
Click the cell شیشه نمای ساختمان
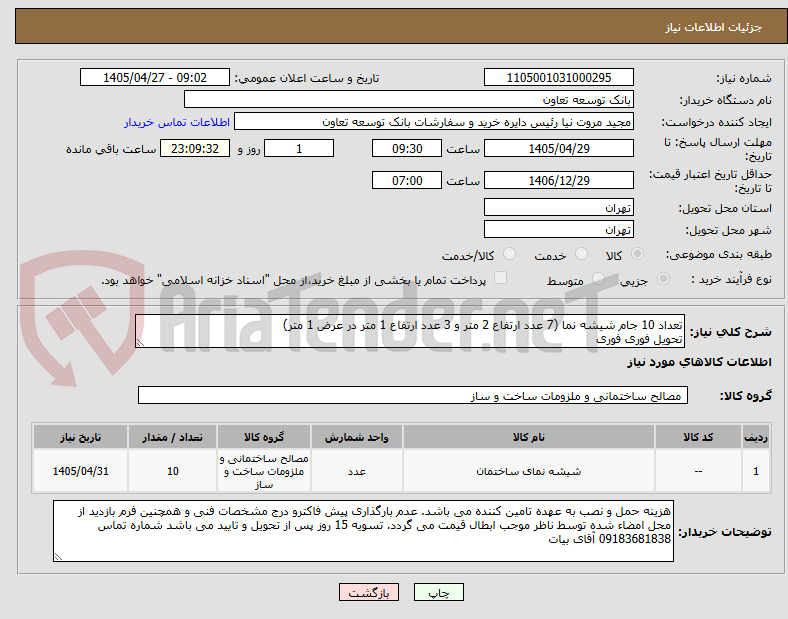tap(529, 471)
